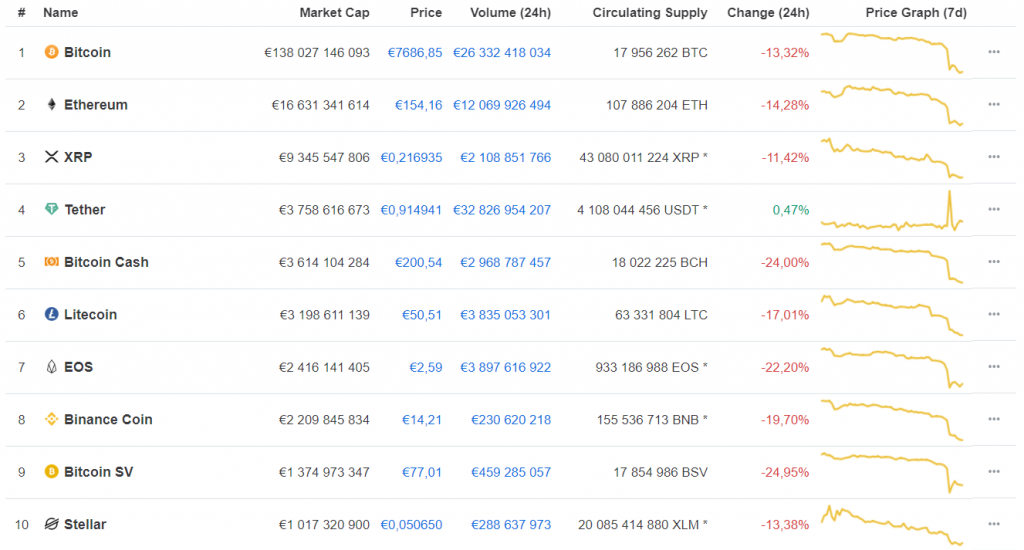
Task: Click Tether change value 0,47%
Action: (791, 210)
